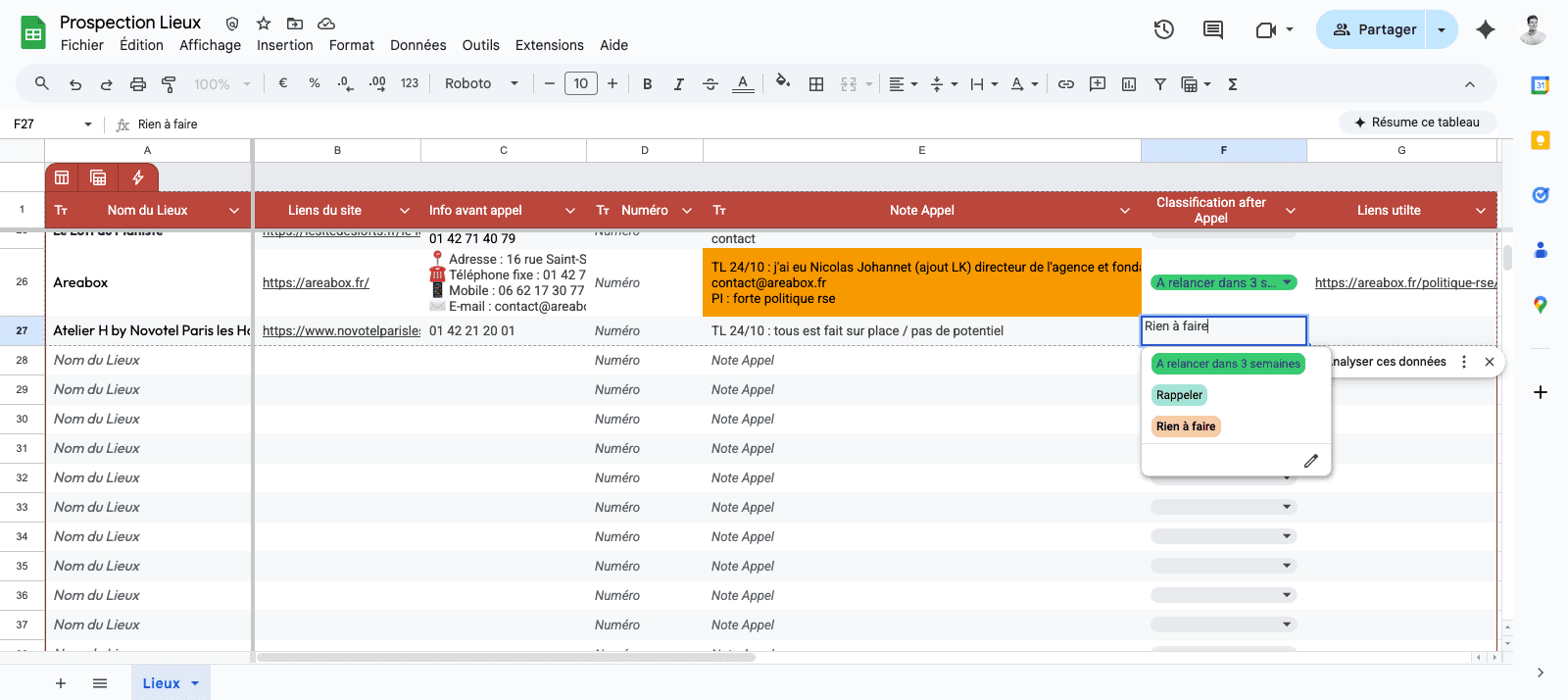The image size is (1568, 700).
Task: Open the Roboto font dropdown
Action: pyautogui.click(x=481, y=84)
